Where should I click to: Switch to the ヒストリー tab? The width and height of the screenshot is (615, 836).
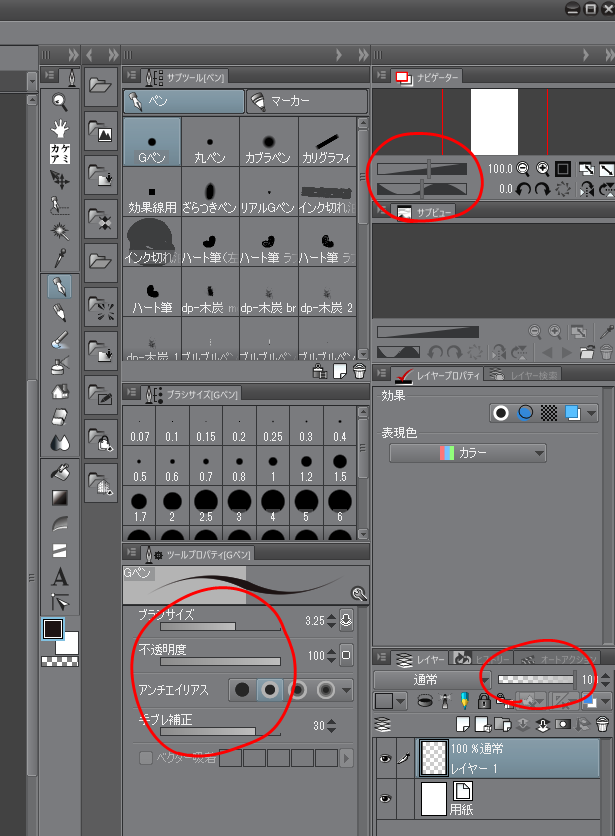[x=482, y=660]
